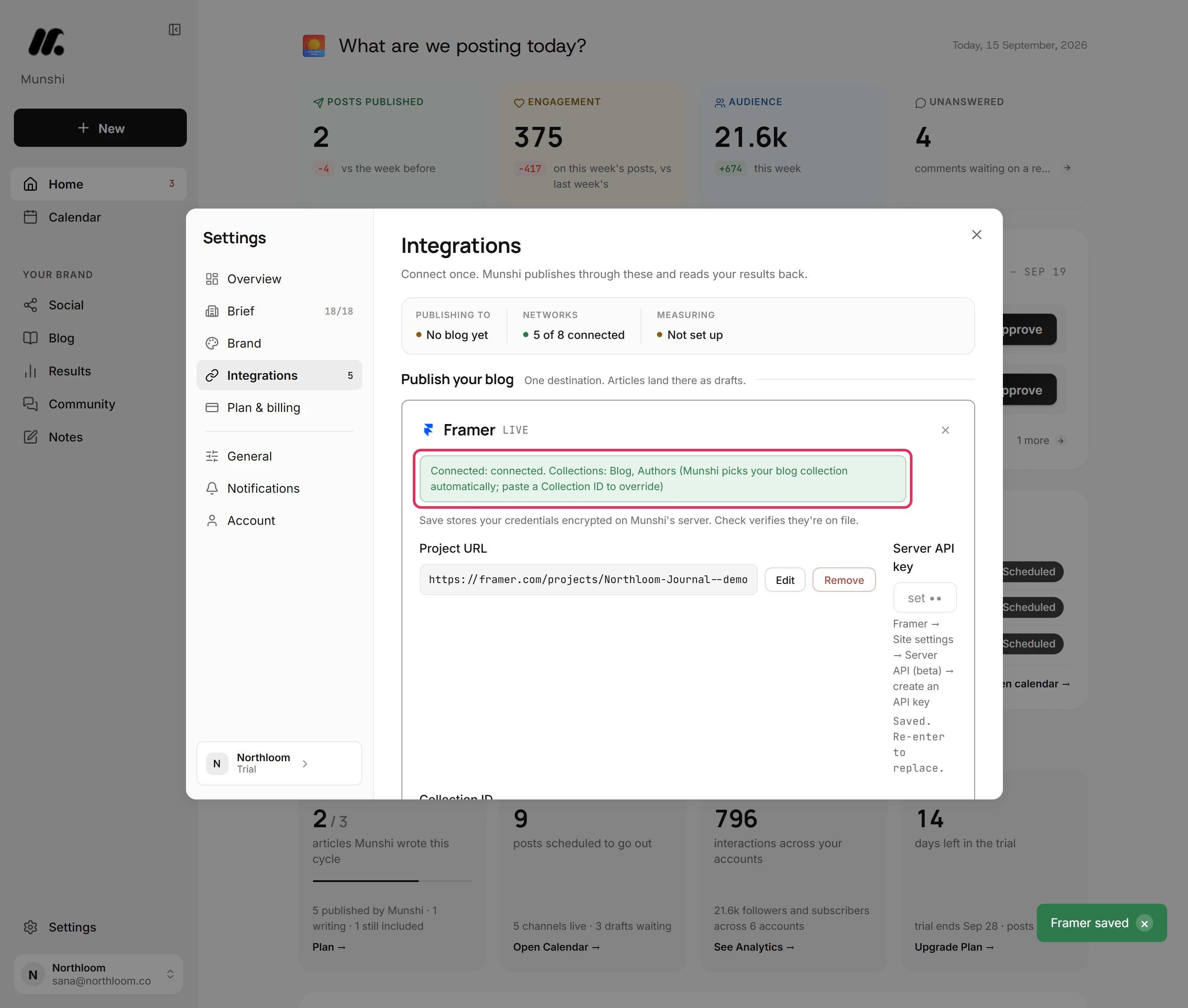Close the Settings dialog
1188x1008 pixels.
976,235
